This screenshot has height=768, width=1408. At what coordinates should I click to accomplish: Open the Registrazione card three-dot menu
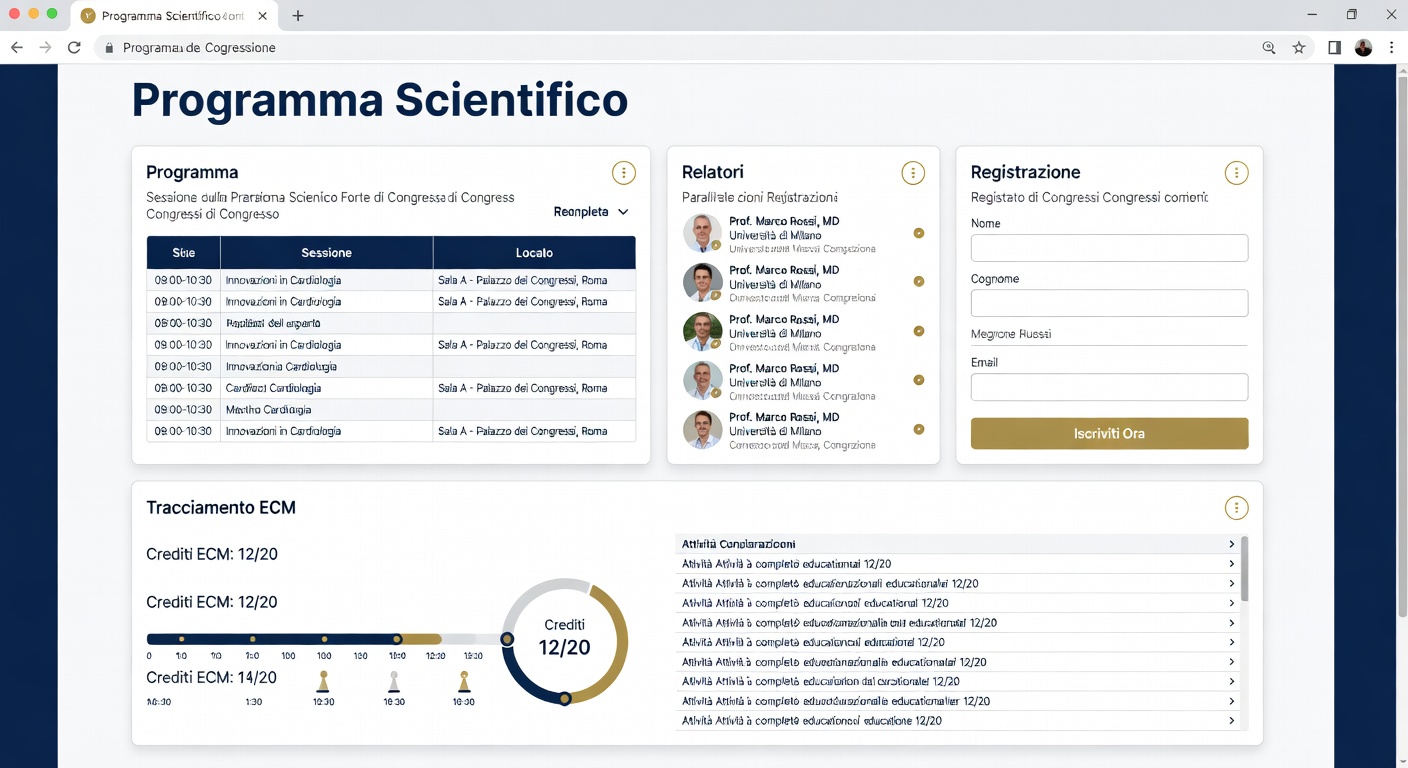click(x=1236, y=173)
